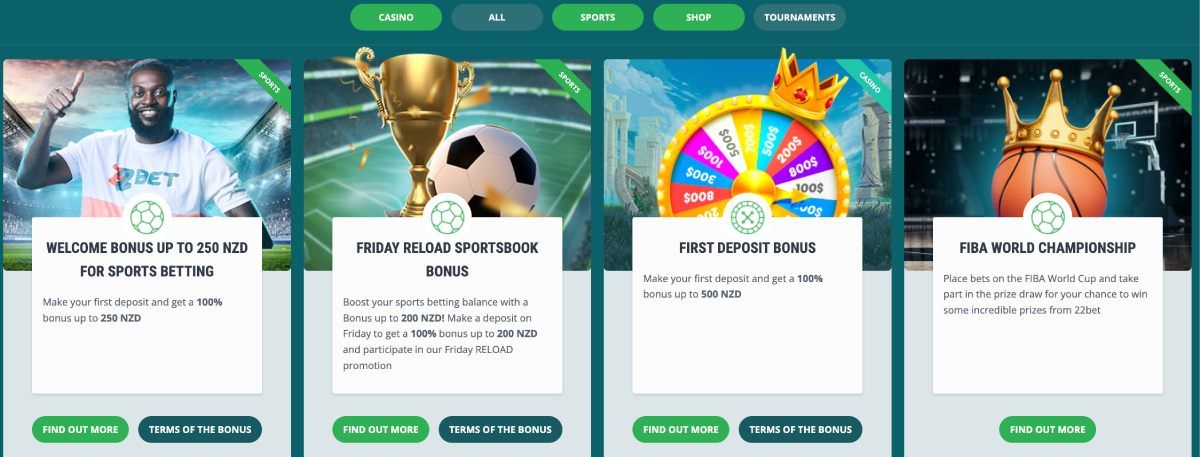Select the ALL filter tab
Viewport: 1200px width, 457px height.
click(x=497, y=17)
